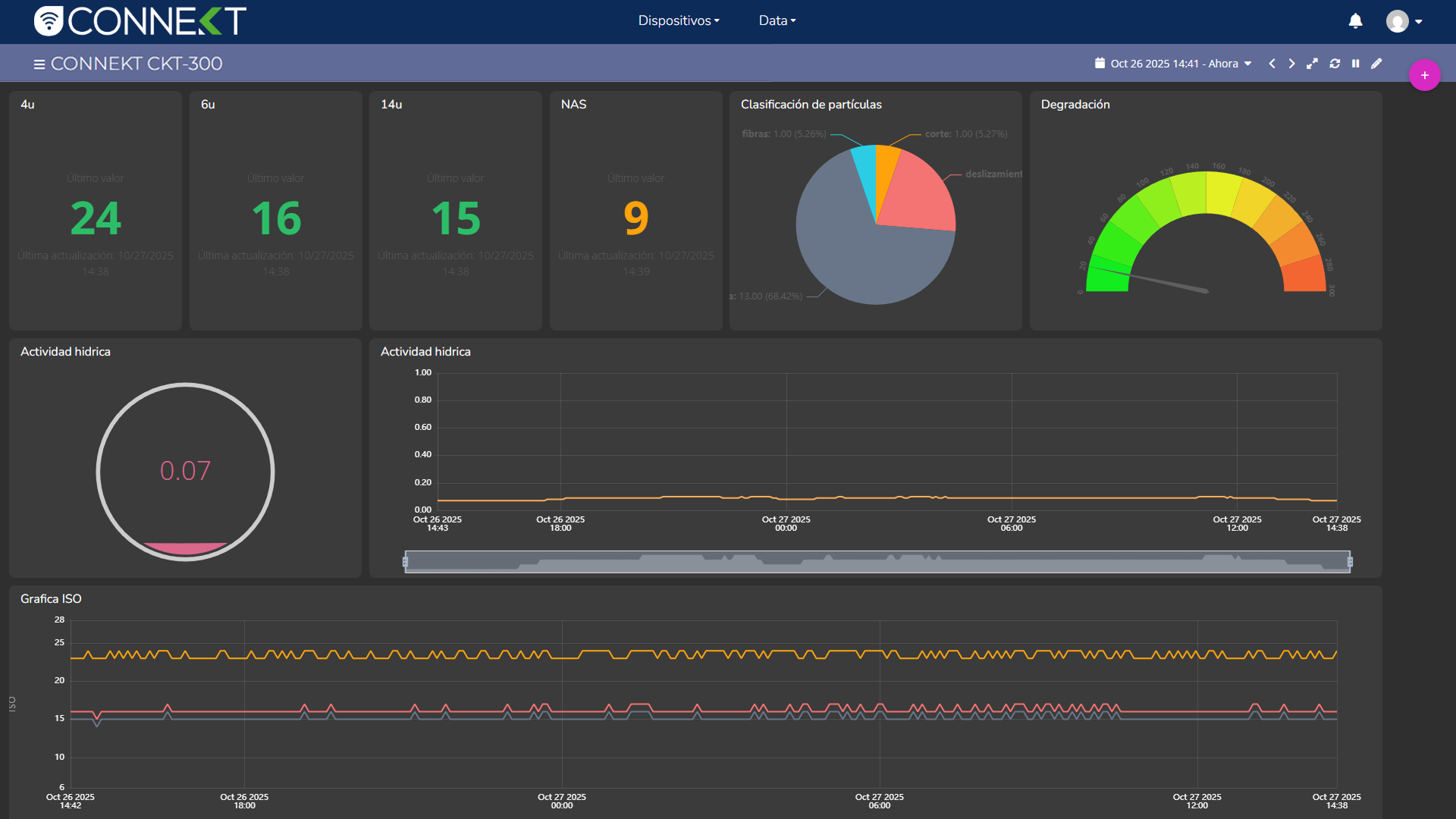Open the Dispositivos menu
The image size is (1456, 819).
pos(679,20)
